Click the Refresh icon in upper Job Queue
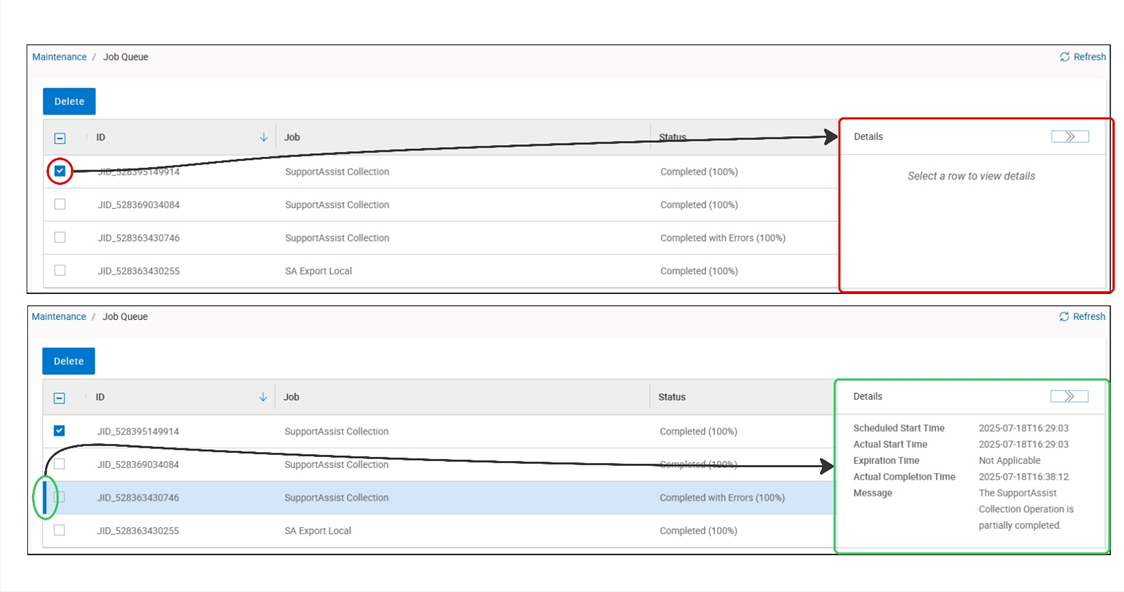Image resolution: width=1124 pixels, height=592 pixels. pos(1065,57)
